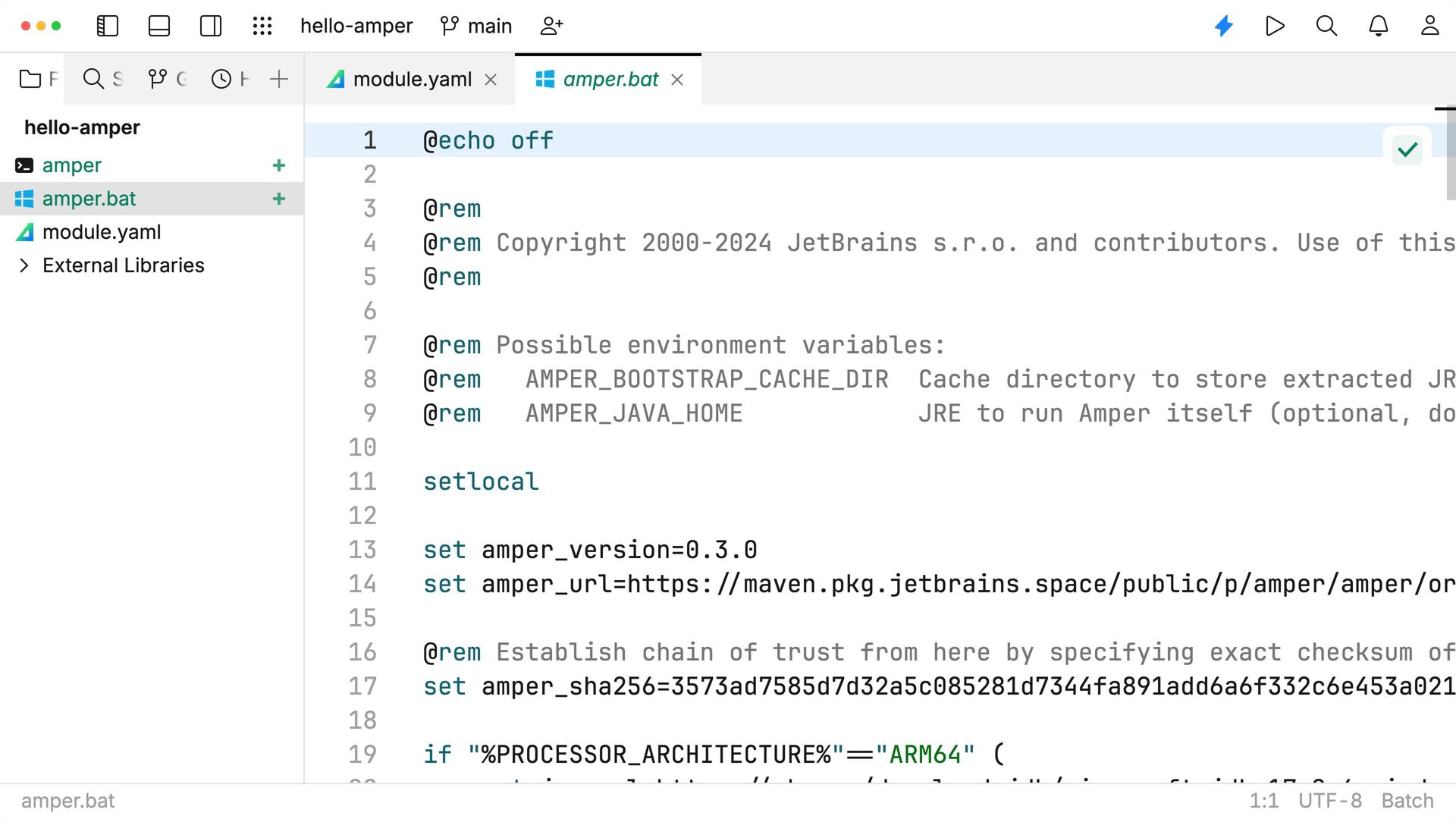Run the project with play icon
This screenshot has width=1456, height=819.
coord(1276,26)
